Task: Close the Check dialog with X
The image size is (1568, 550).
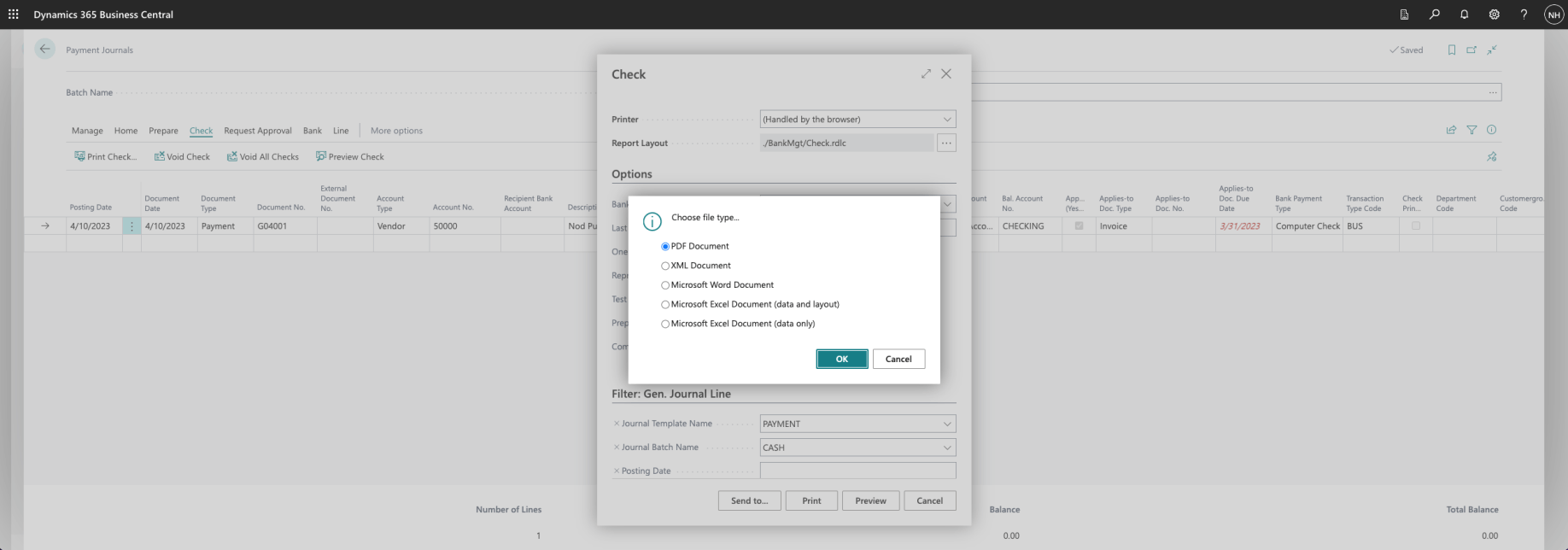Action: 946,74
